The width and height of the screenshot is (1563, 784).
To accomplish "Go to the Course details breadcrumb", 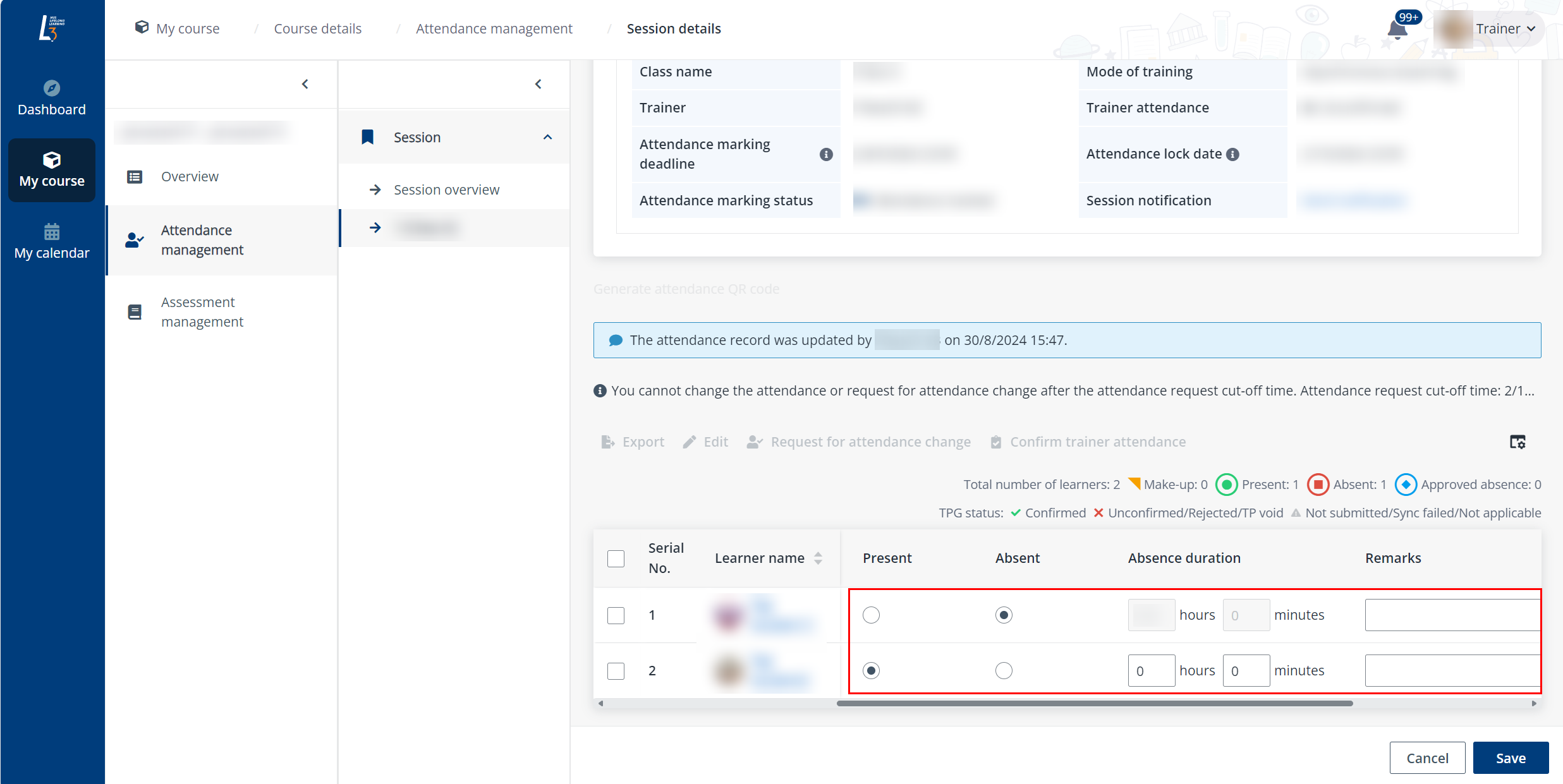I will (318, 29).
